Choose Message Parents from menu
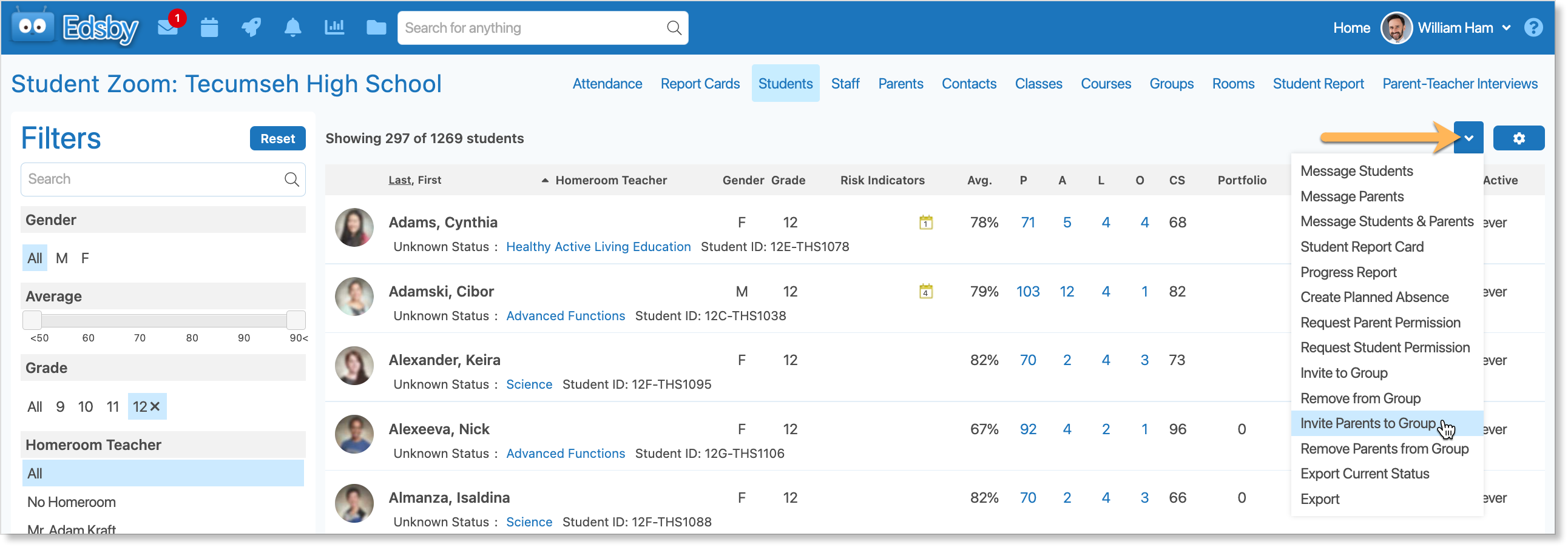Screen dimensions: 1568x547 (1351, 196)
